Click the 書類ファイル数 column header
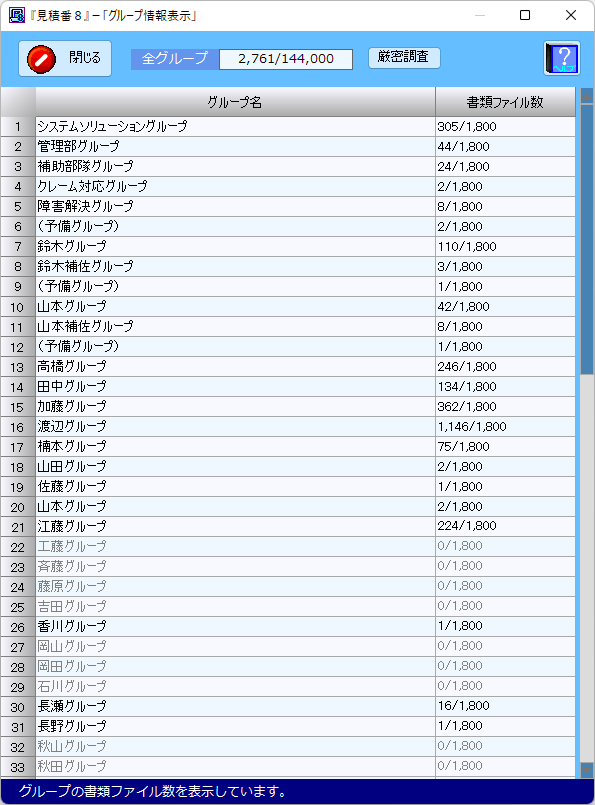The height and width of the screenshot is (805, 595). (505, 102)
